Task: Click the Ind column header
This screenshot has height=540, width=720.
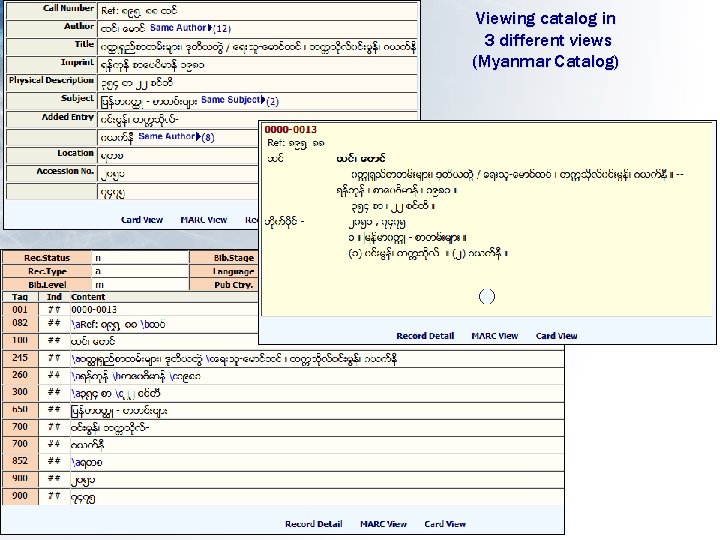Action: (54, 297)
